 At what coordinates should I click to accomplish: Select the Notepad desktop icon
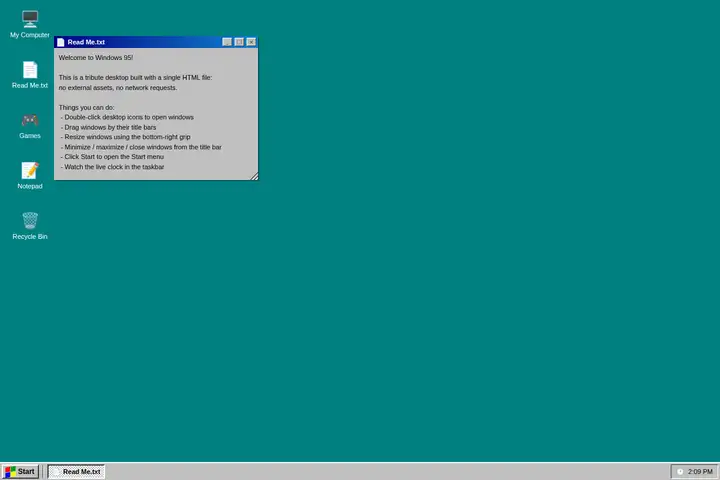(x=30, y=176)
